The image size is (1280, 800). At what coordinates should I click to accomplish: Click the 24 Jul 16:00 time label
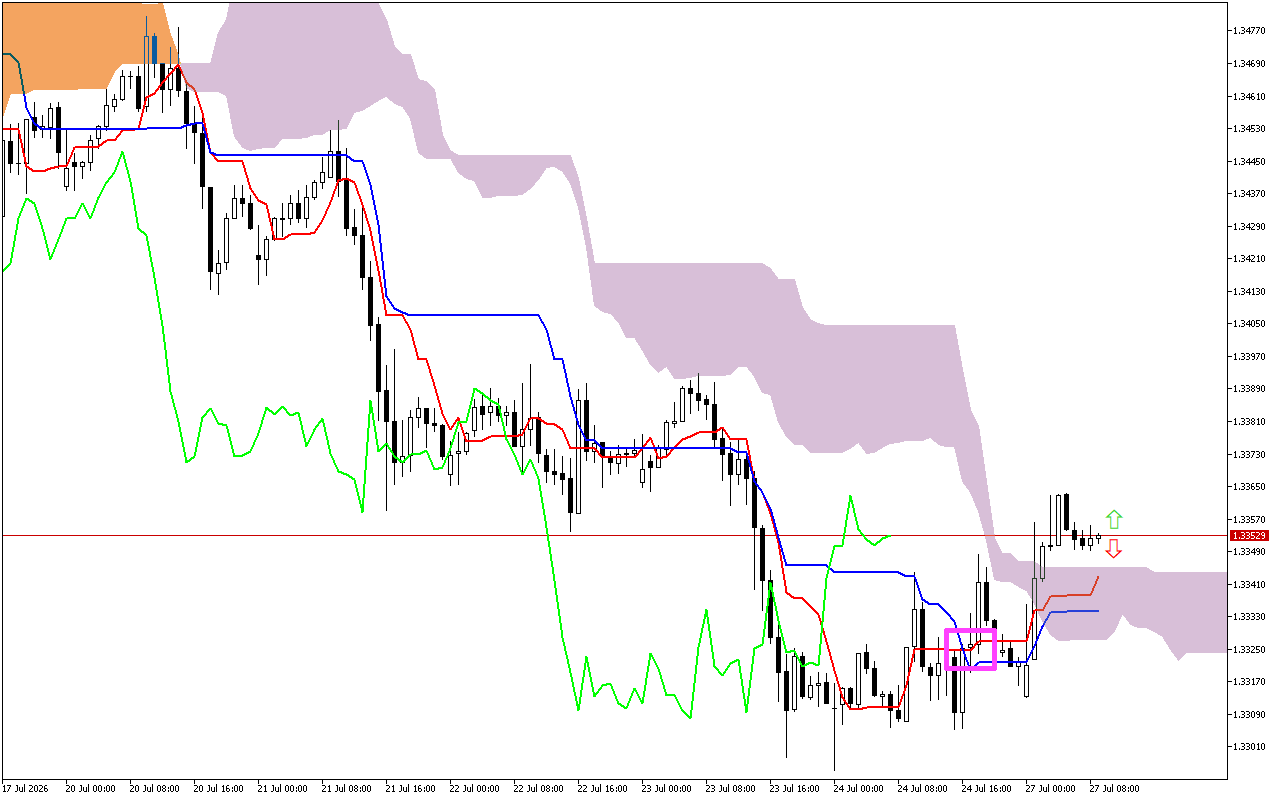pos(985,789)
